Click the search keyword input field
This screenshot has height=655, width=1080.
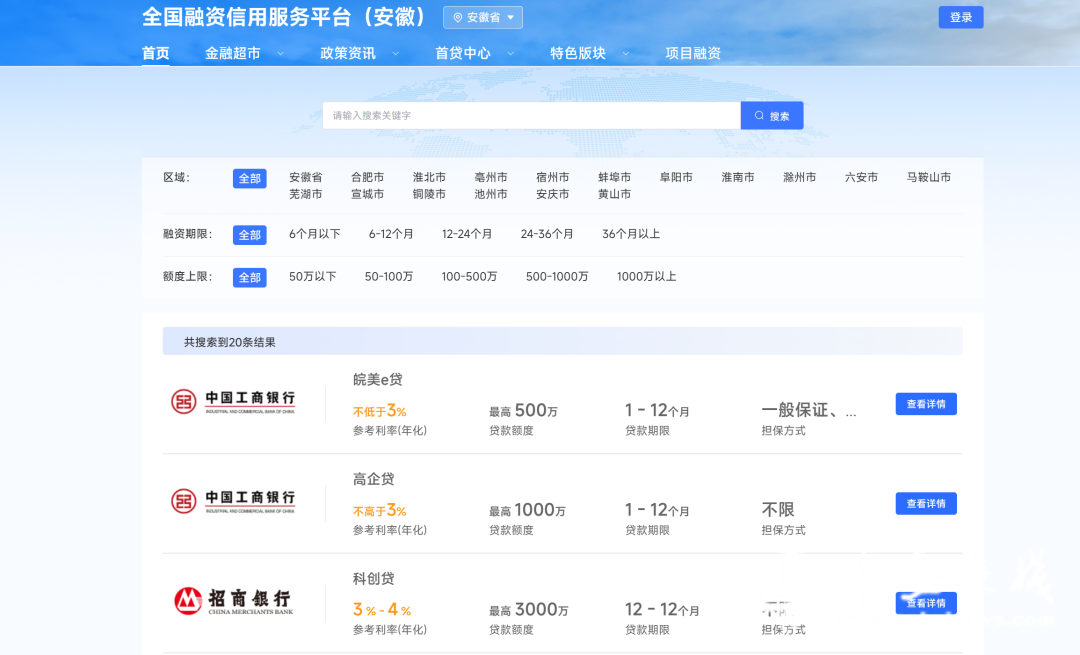(530, 115)
